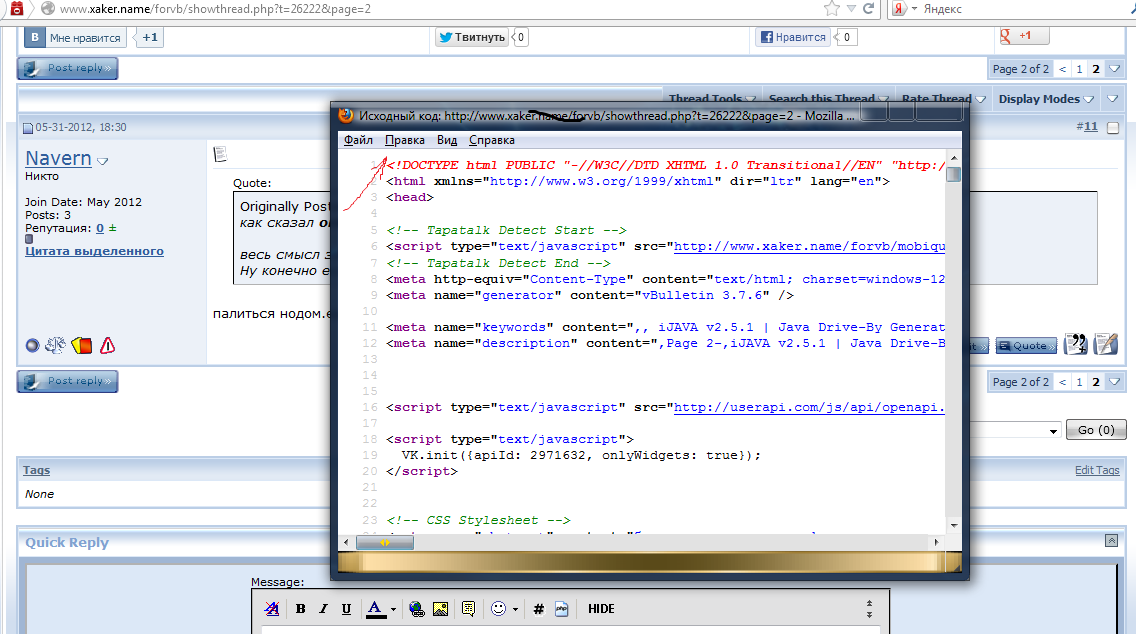Click the smiley face icon

coord(498,609)
